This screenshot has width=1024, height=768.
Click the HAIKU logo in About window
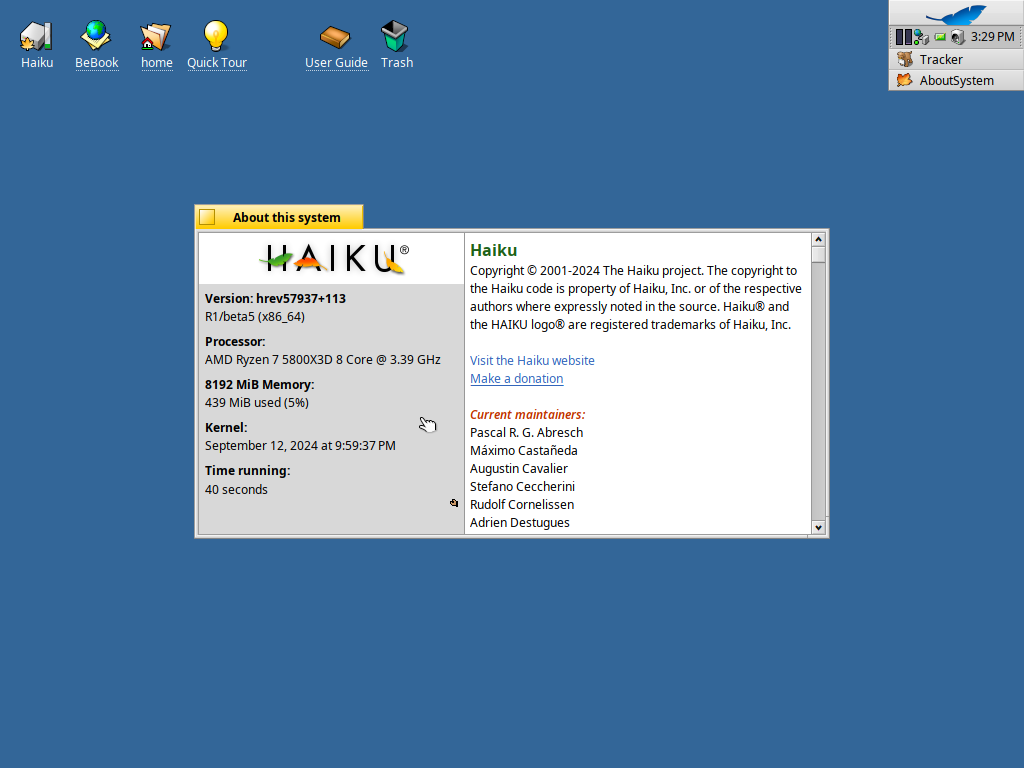pyautogui.click(x=334, y=259)
